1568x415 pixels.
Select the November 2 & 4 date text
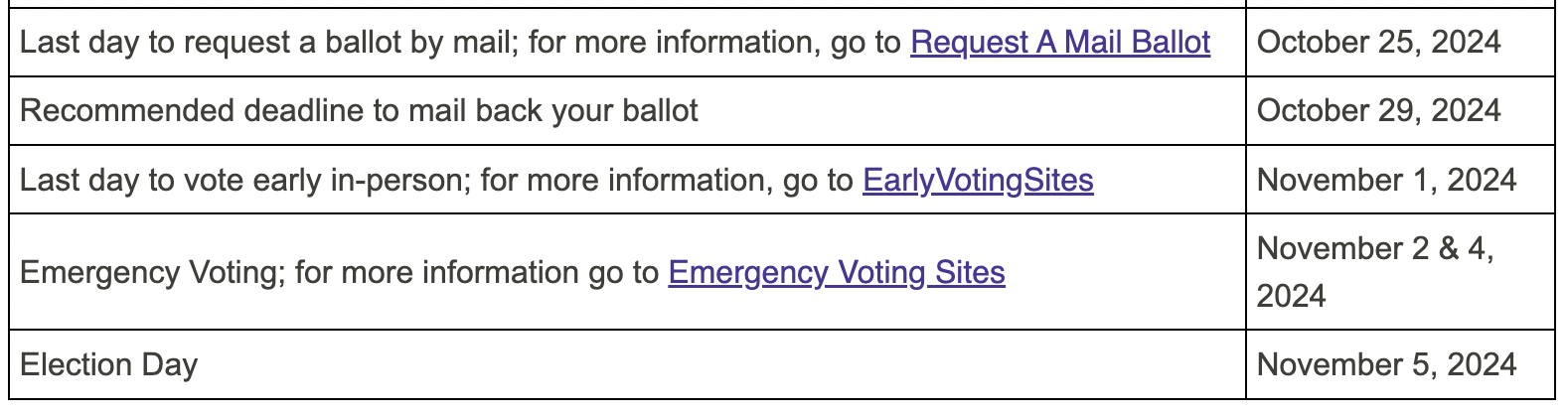pyautogui.click(x=1375, y=248)
